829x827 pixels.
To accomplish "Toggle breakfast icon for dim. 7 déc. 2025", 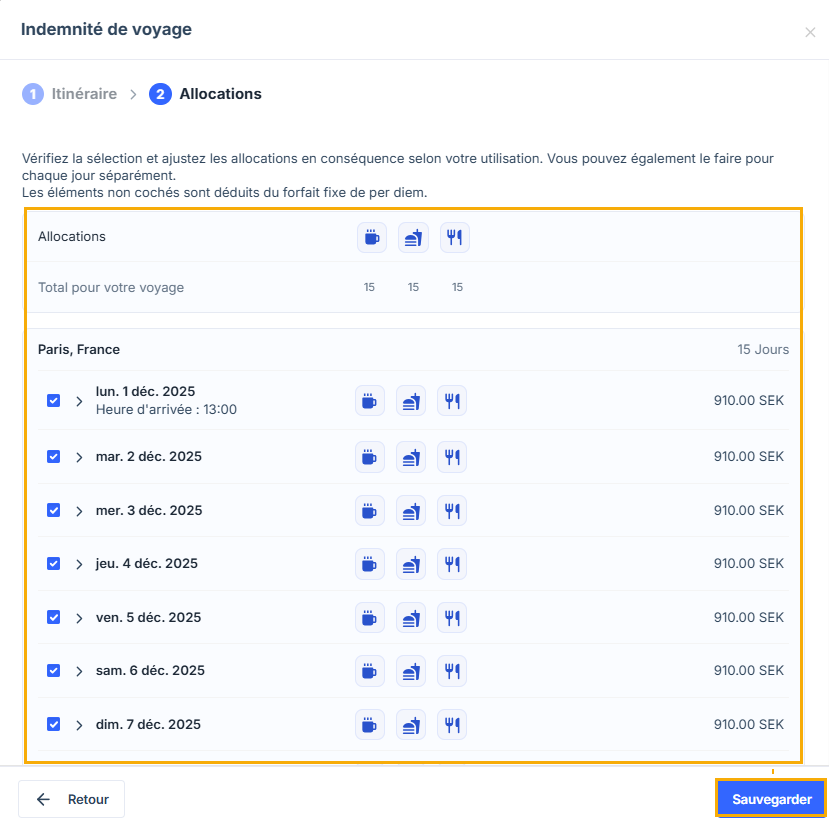I will click(370, 724).
